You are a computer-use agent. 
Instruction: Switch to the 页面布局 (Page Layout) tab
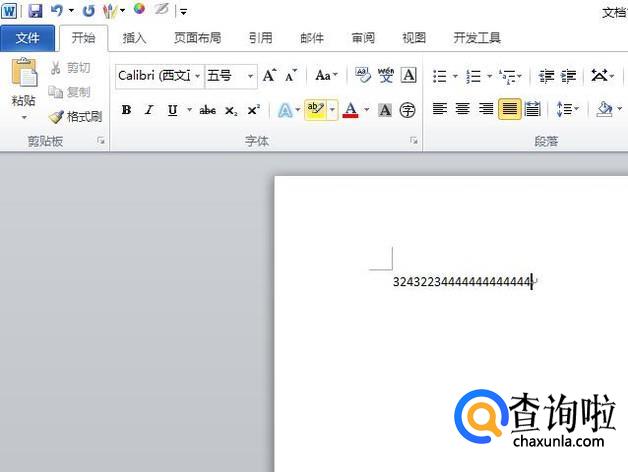(197, 38)
